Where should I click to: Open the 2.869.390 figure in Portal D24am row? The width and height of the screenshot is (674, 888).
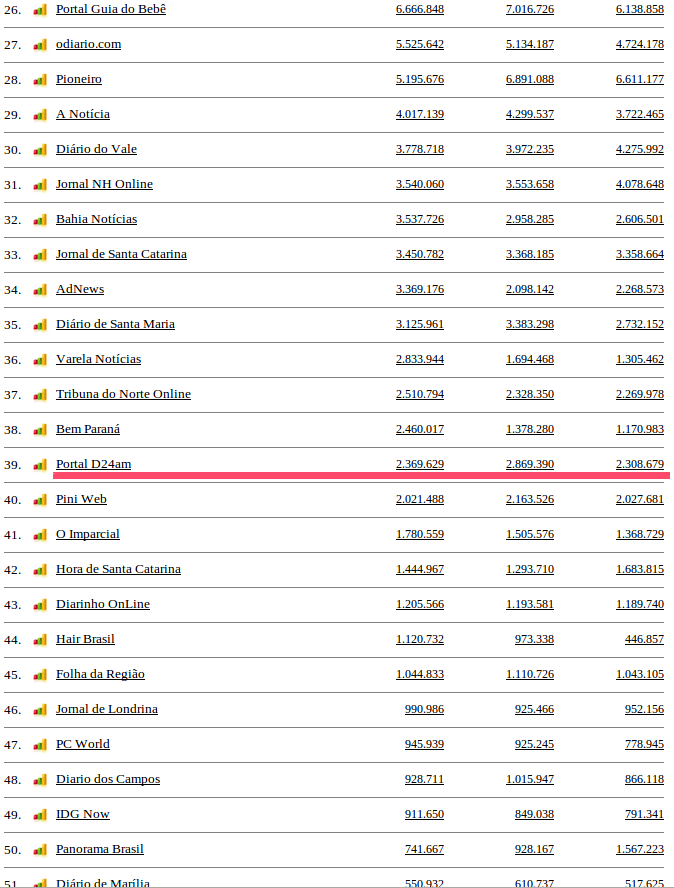pos(530,464)
